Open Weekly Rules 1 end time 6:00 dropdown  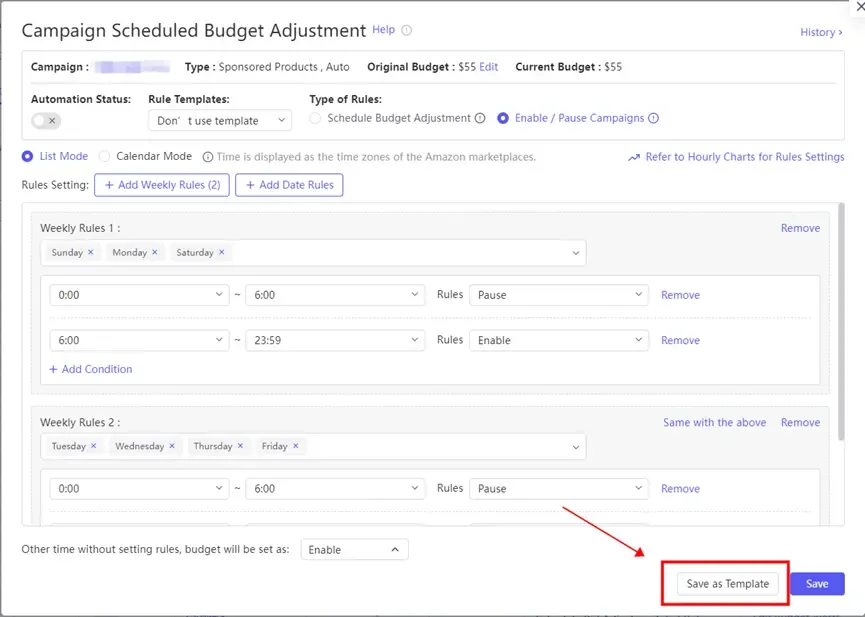(x=335, y=295)
